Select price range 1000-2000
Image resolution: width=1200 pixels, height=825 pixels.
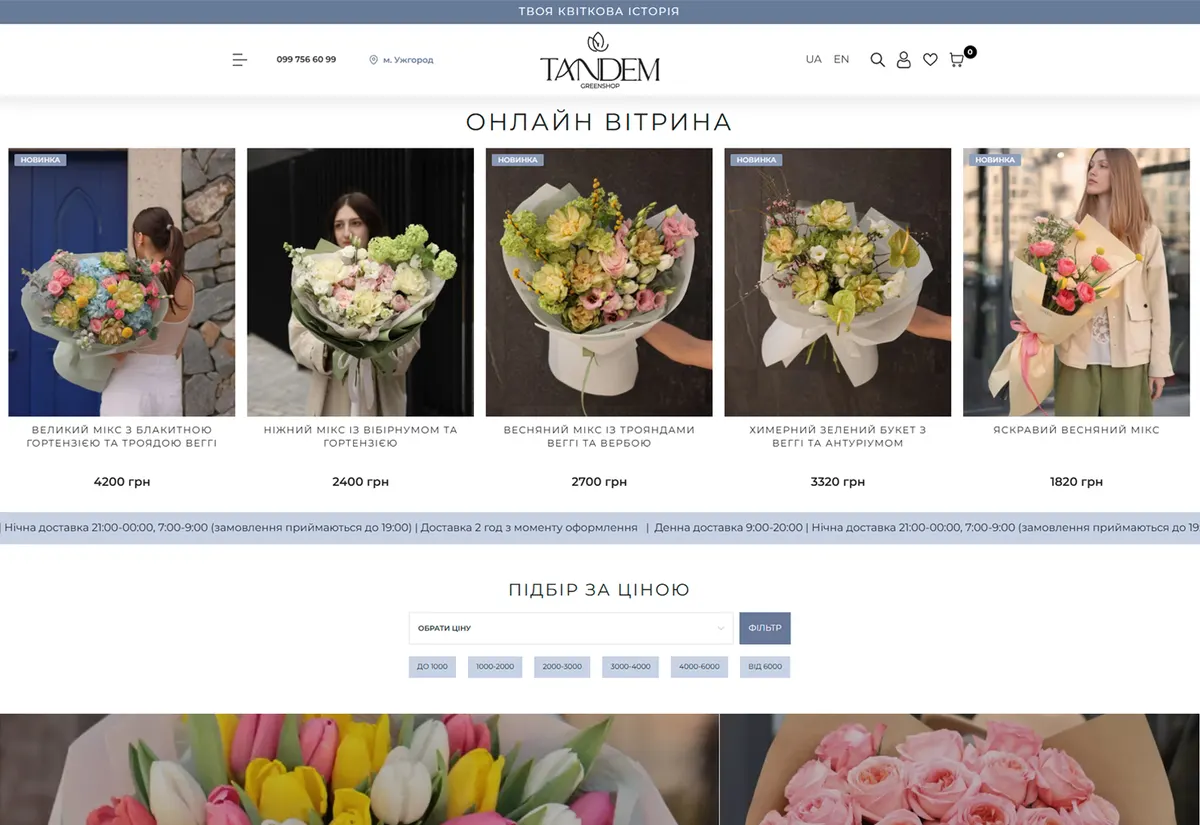point(495,667)
